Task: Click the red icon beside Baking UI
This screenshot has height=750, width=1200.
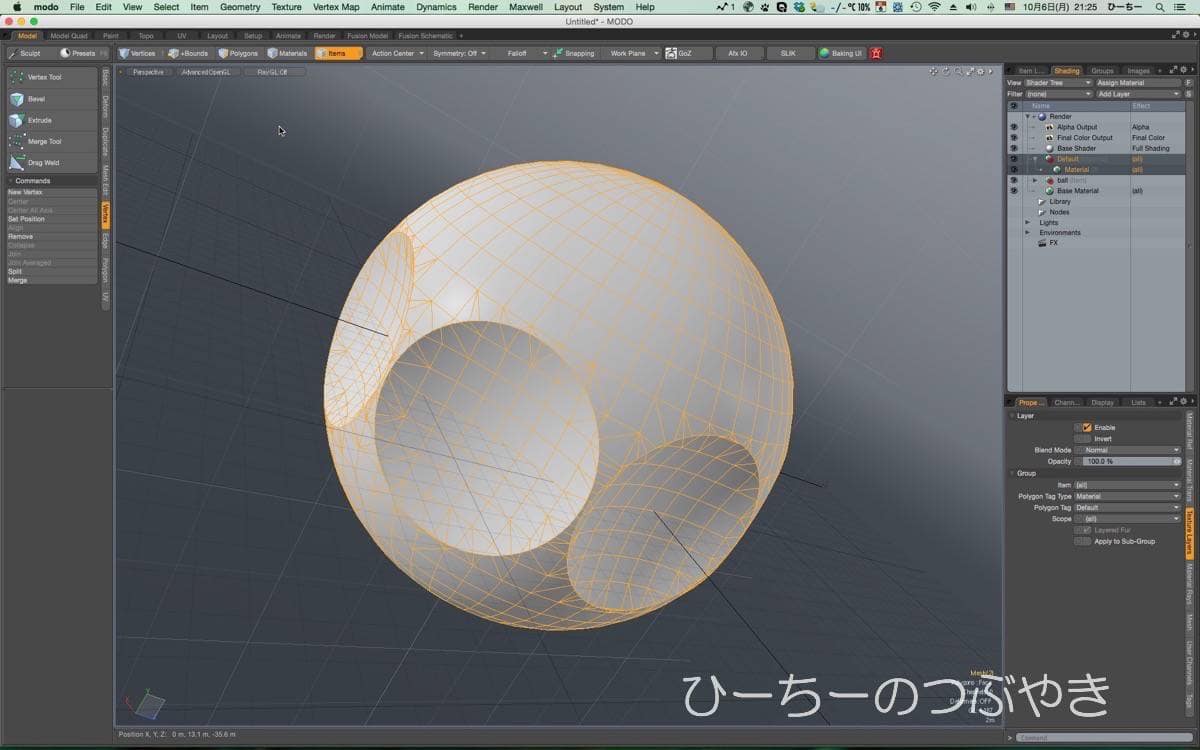Action: coord(876,53)
